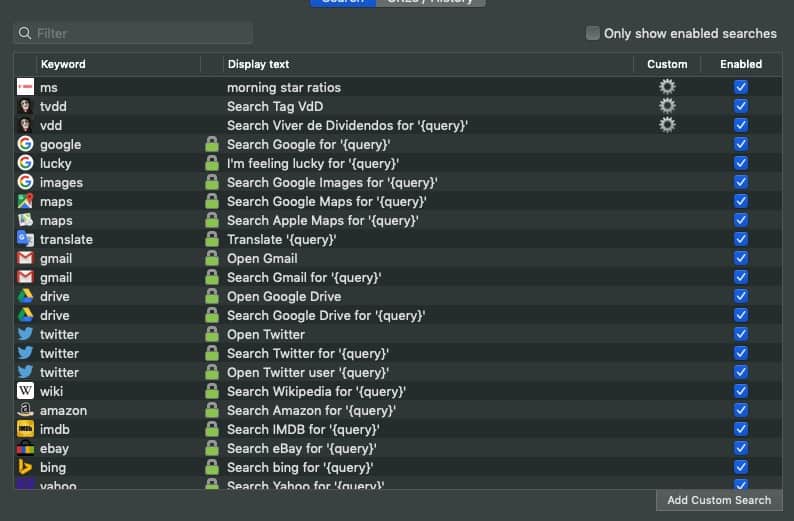Click the eBay icon in the keyword list
The image size is (794, 521).
[x=25, y=448]
